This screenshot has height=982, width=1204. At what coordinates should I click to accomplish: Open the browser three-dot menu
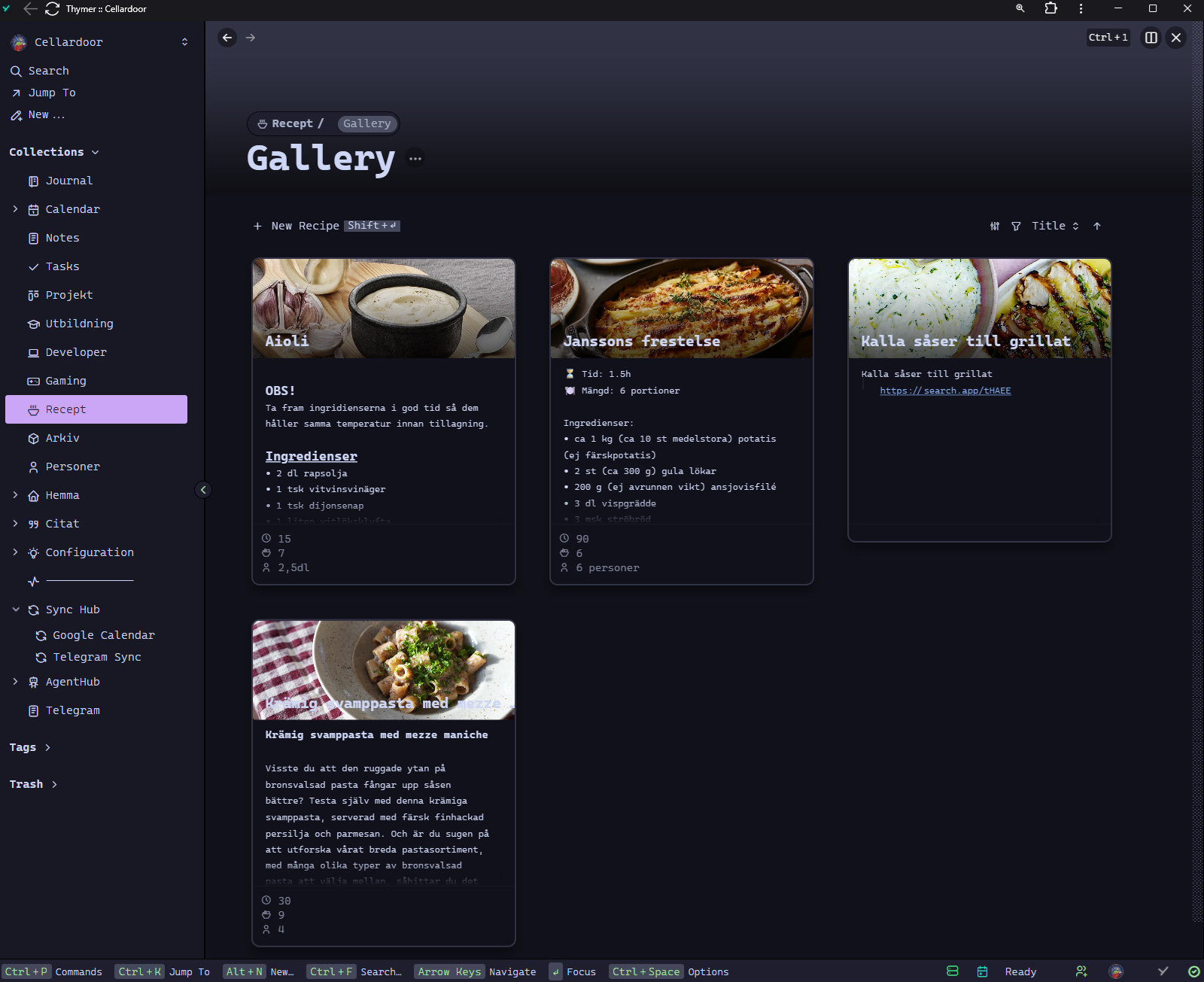(x=1081, y=8)
